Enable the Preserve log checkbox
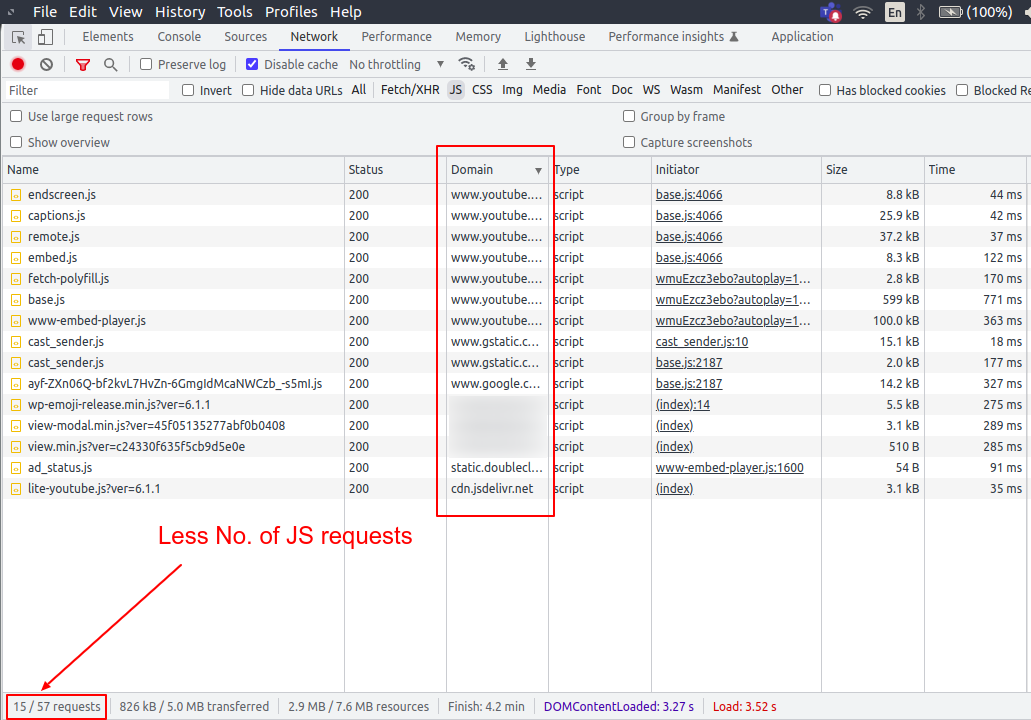 [147, 64]
